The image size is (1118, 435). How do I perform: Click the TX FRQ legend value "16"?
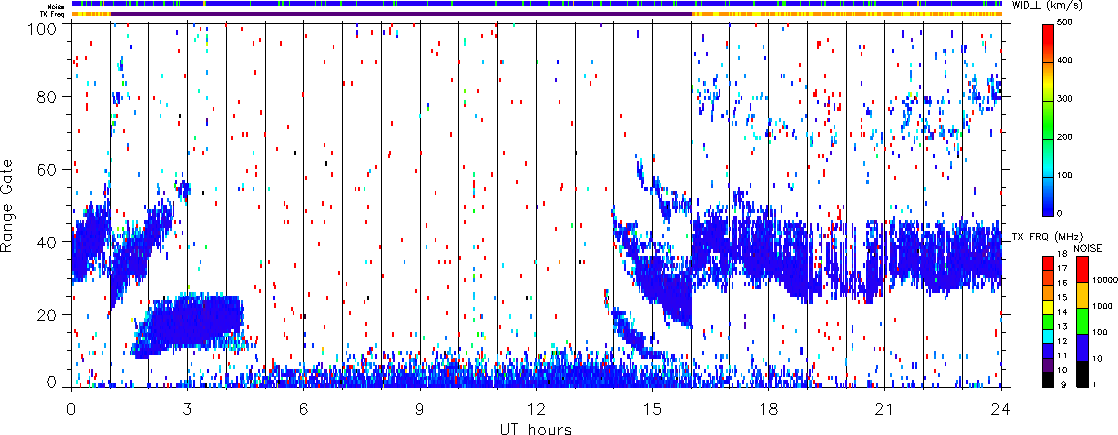tap(1062, 283)
